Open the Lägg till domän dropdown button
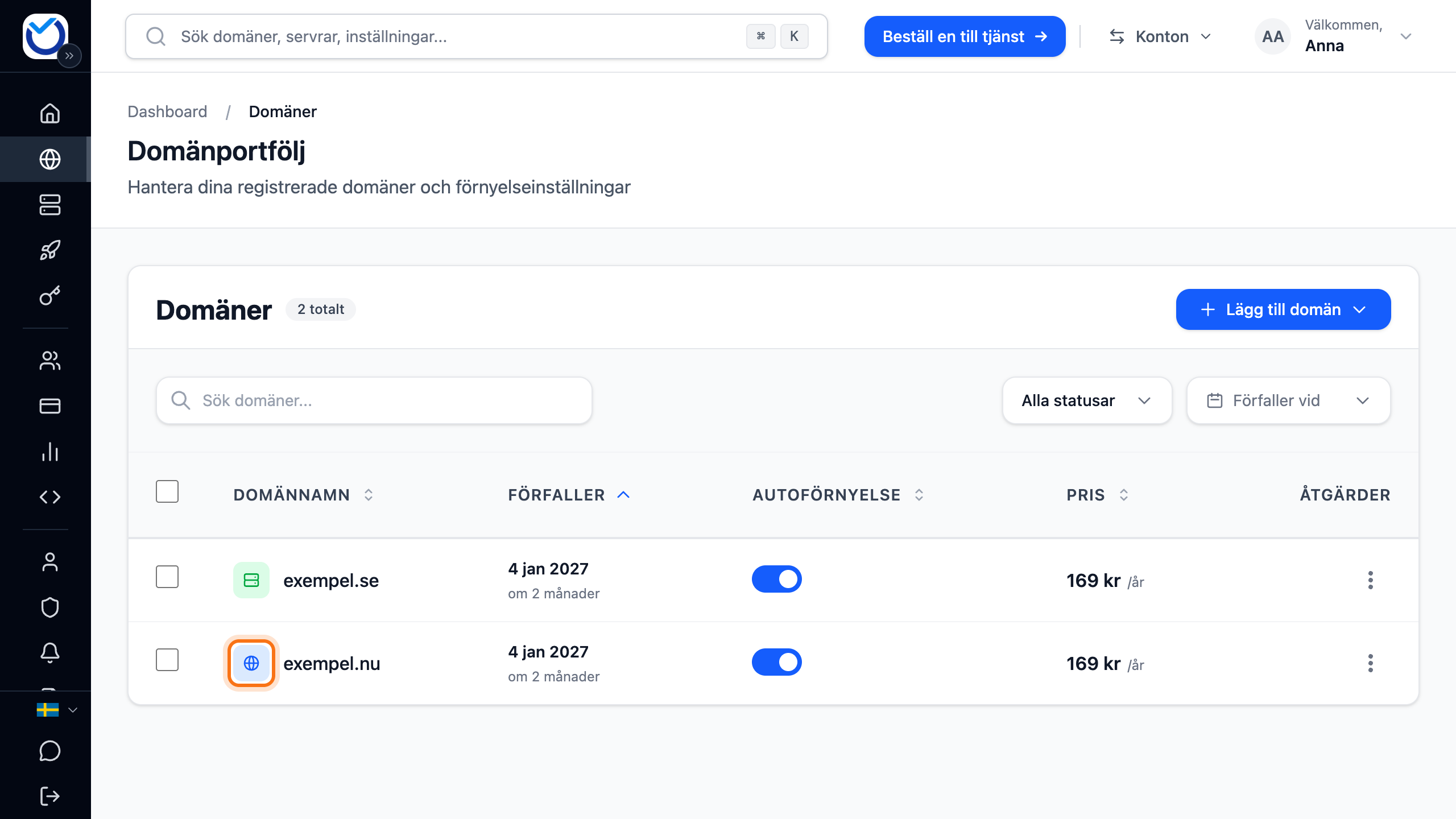 coord(1284,309)
